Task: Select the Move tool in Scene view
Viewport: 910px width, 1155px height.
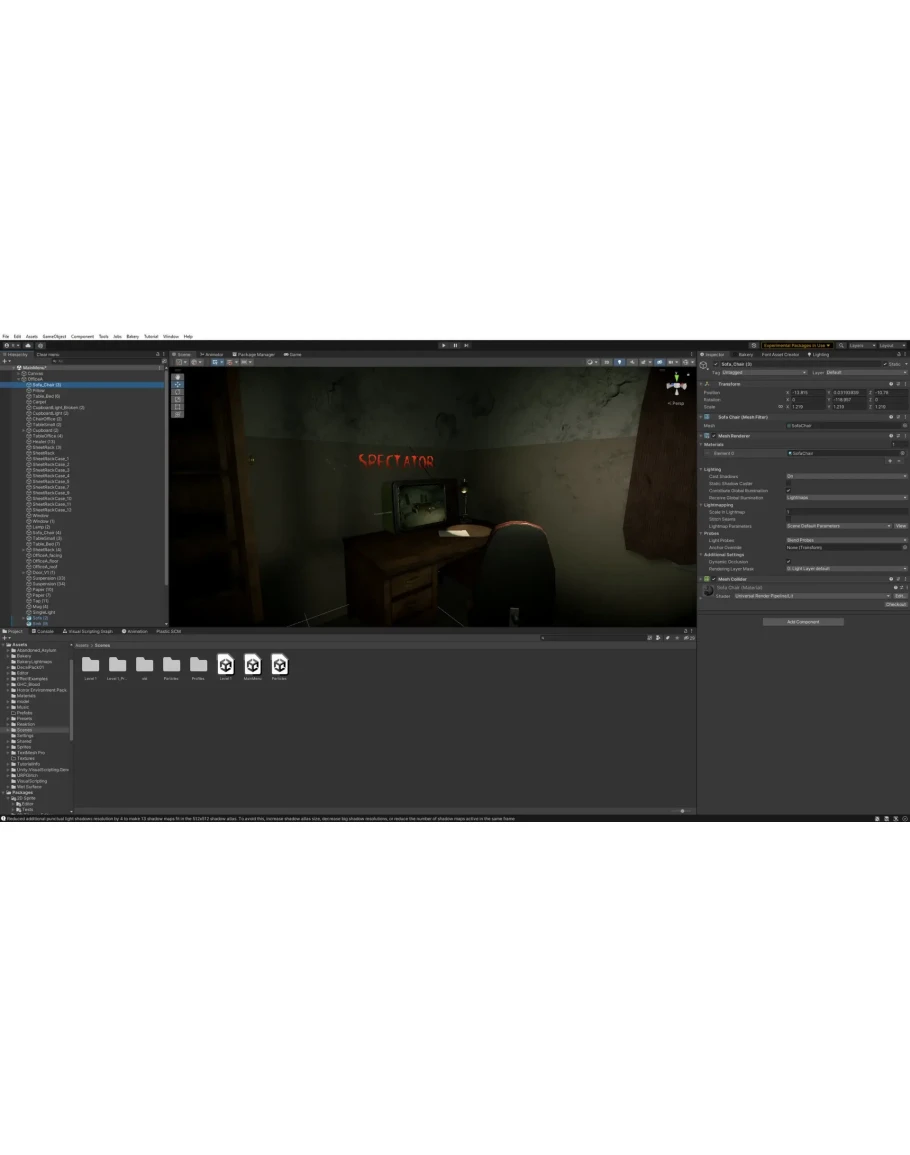Action: point(178,384)
